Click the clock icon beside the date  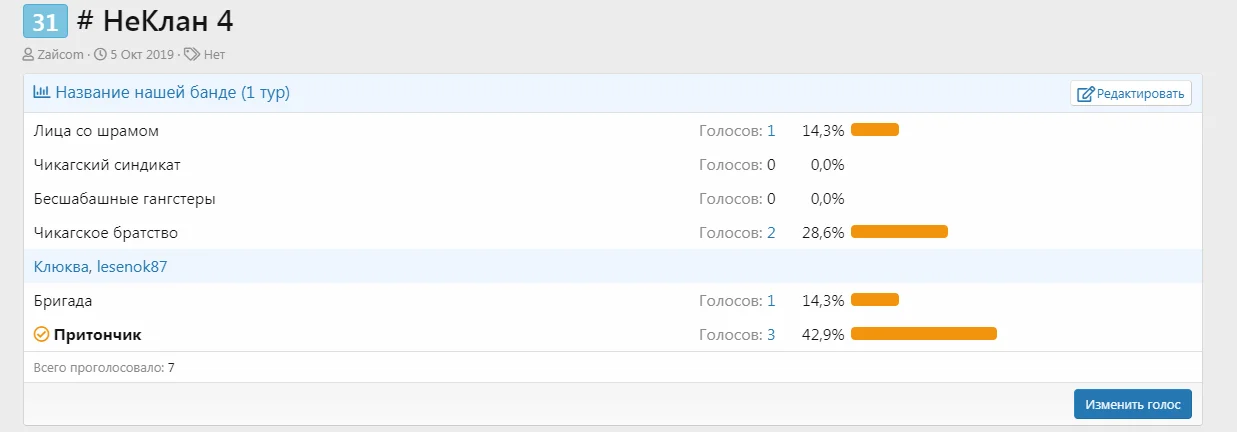[101, 55]
